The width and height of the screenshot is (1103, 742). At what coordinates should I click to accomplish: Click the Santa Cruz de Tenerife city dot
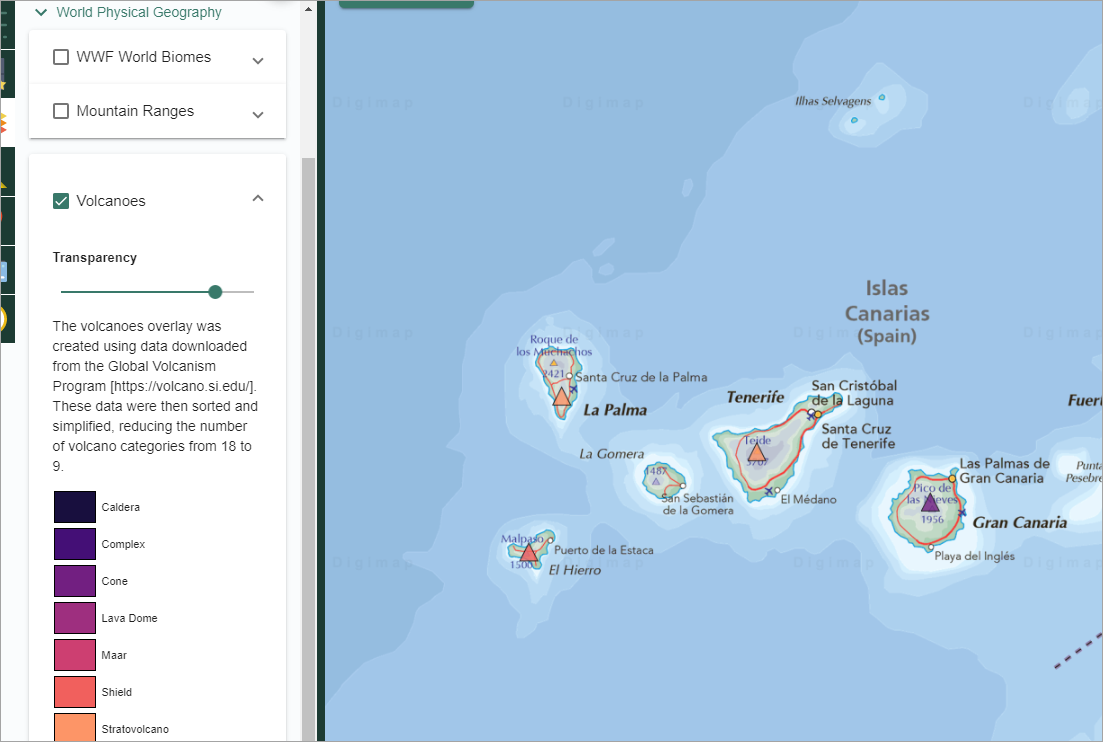817,414
